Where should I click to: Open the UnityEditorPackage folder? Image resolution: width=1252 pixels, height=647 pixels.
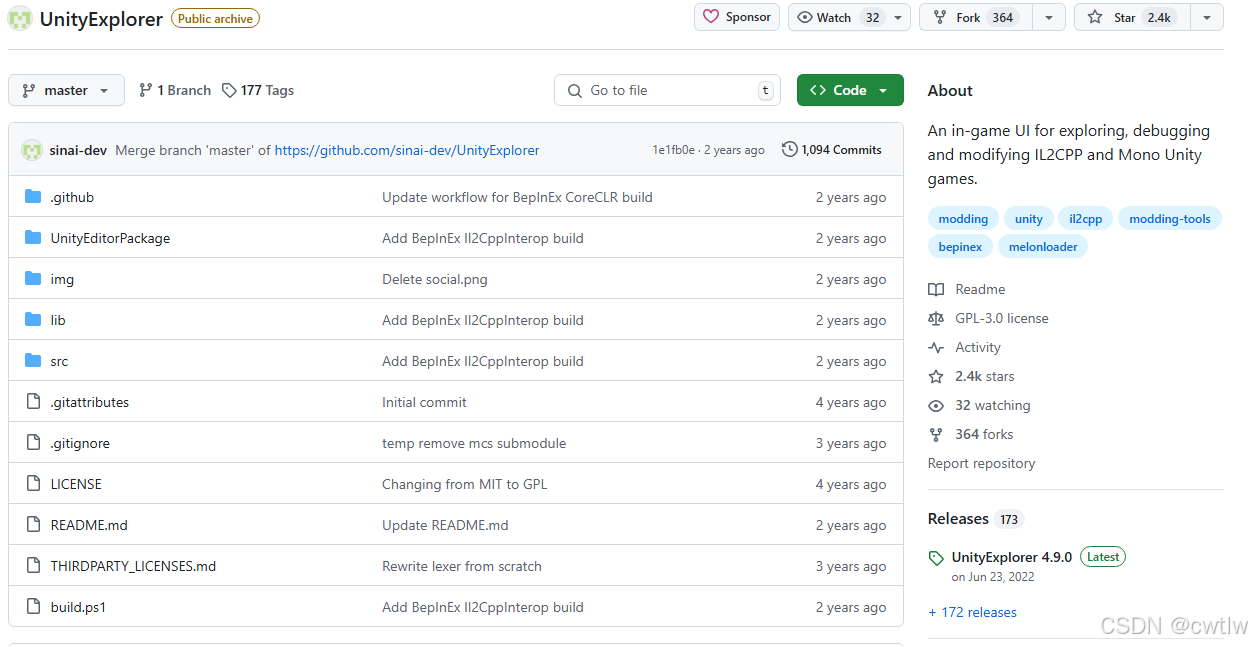click(110, 238)
